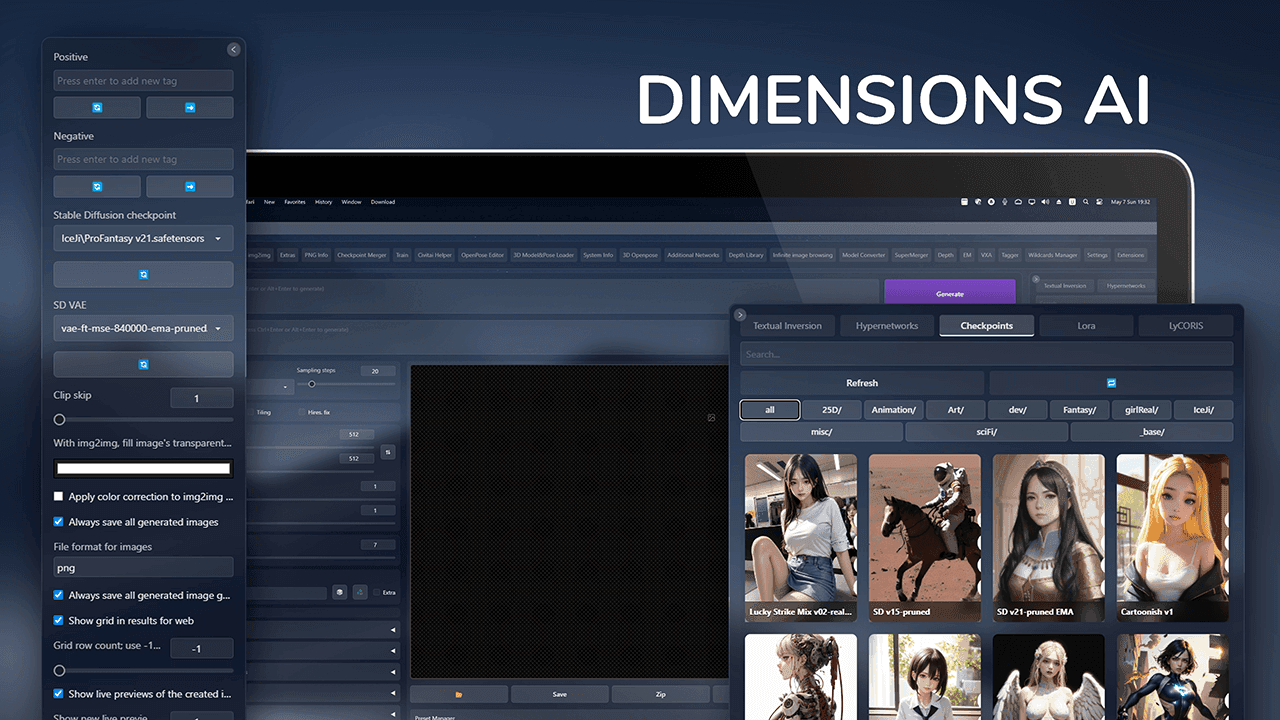Select the SD v15-pruned checkpoint thumbnail

pyautogui.click(x=924, y=539)
